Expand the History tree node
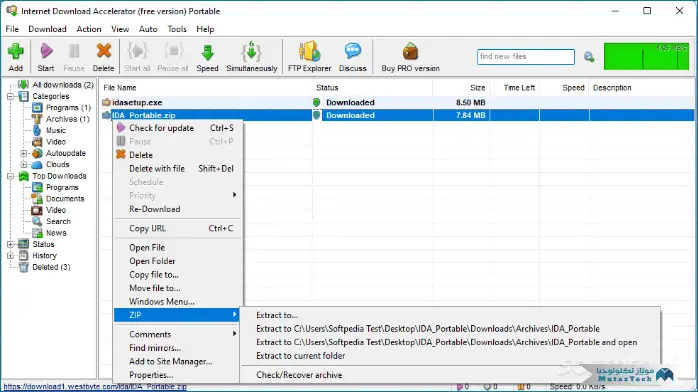This screenshot has height=392, width=698. coord(10,256)
